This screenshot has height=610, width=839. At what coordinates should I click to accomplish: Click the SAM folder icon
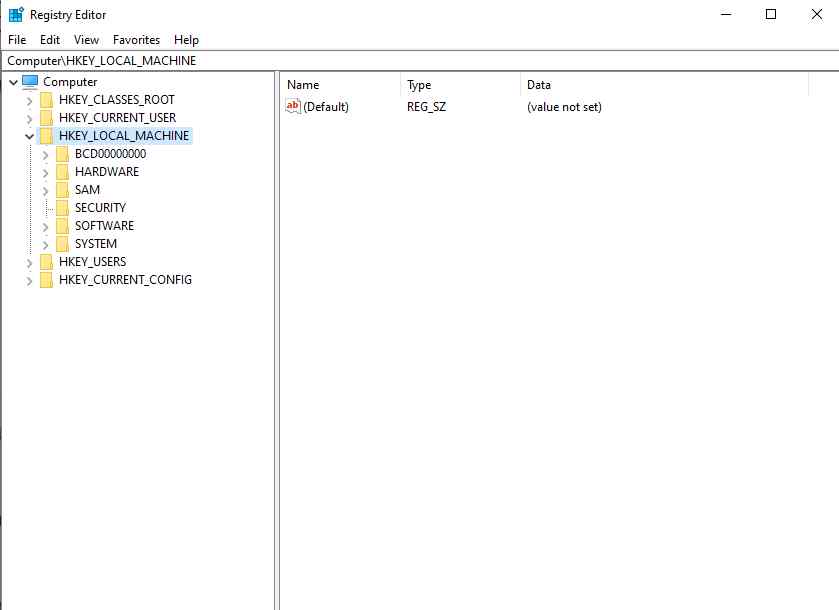(x=63, y=190)
